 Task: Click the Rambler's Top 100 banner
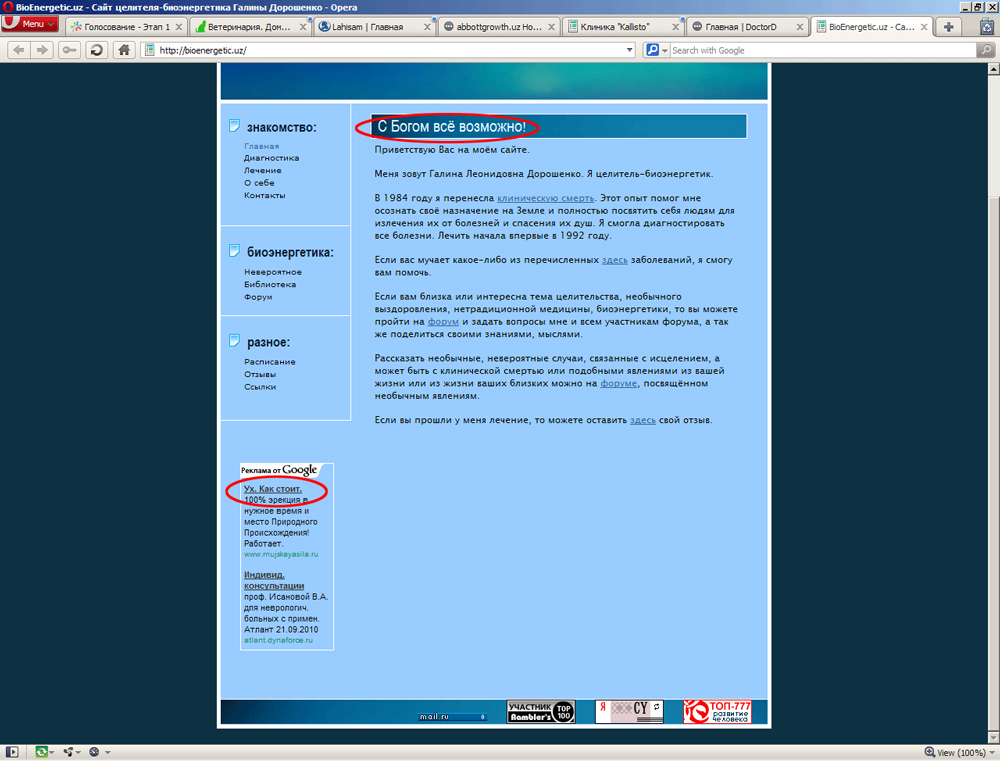pyautogui.click(x=541, y=711)
